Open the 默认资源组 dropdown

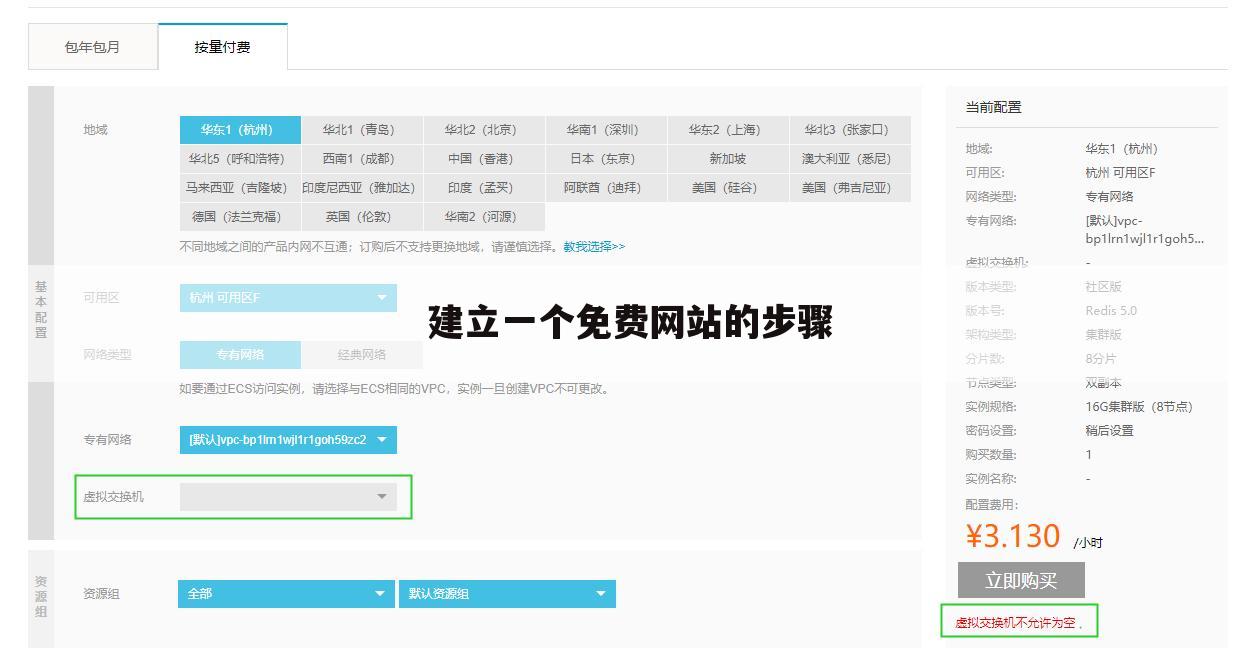505,593
